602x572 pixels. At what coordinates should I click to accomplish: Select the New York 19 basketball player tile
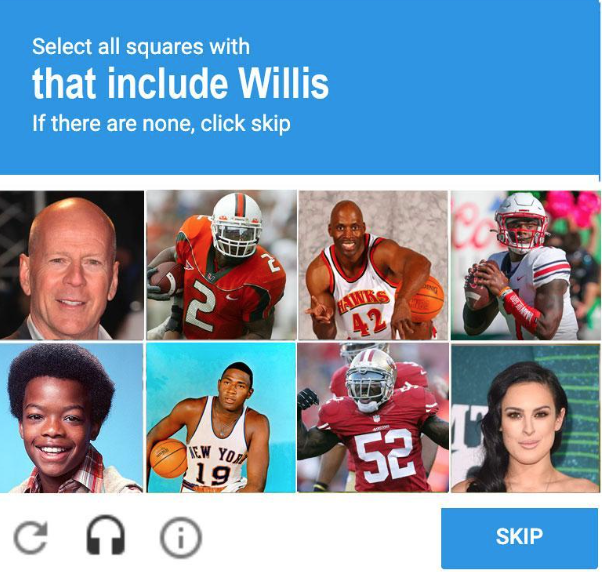coord(222,418)
